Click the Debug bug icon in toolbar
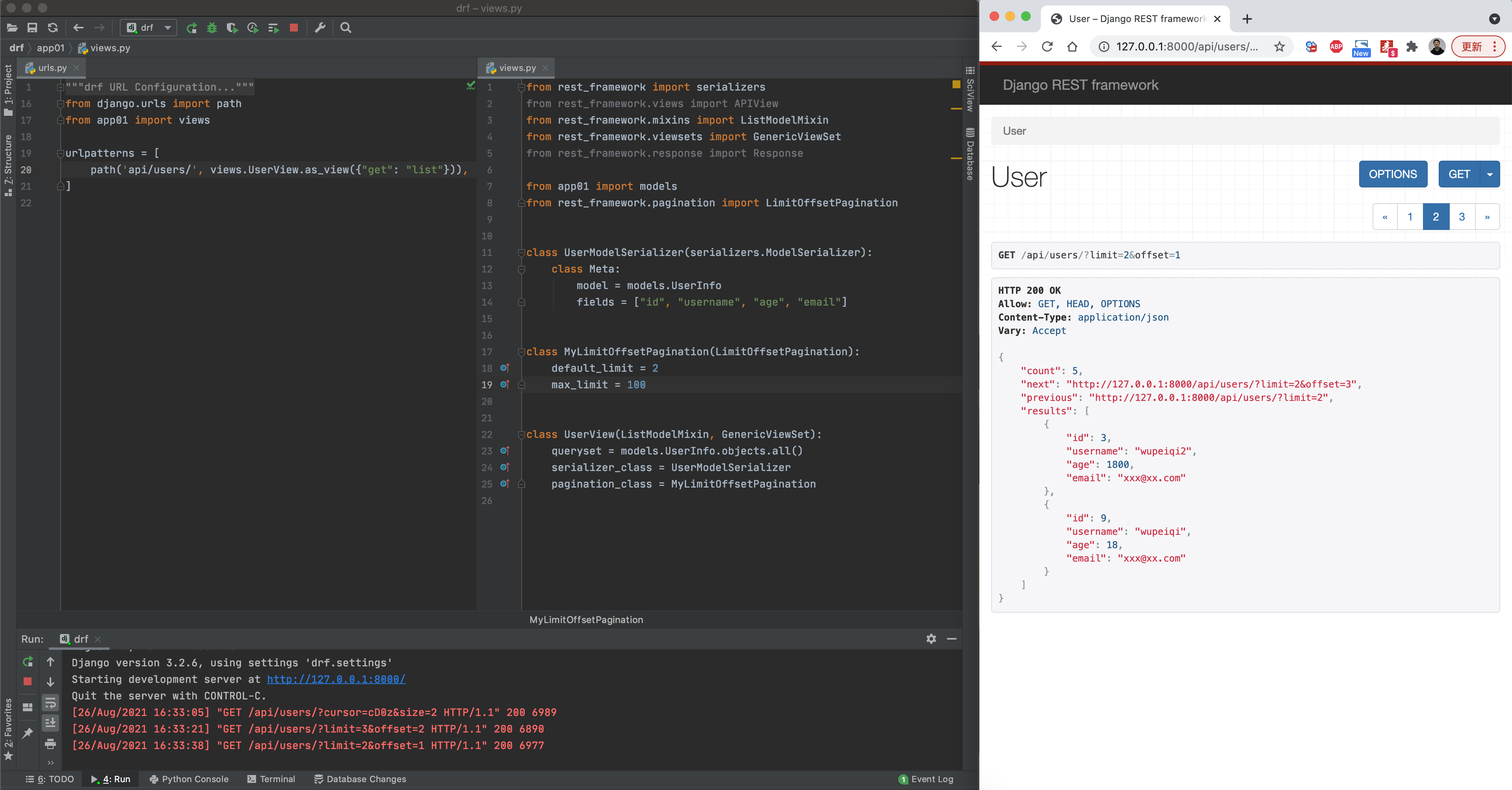This screenshot has width=1512, height=790. [x=212, y=28]
